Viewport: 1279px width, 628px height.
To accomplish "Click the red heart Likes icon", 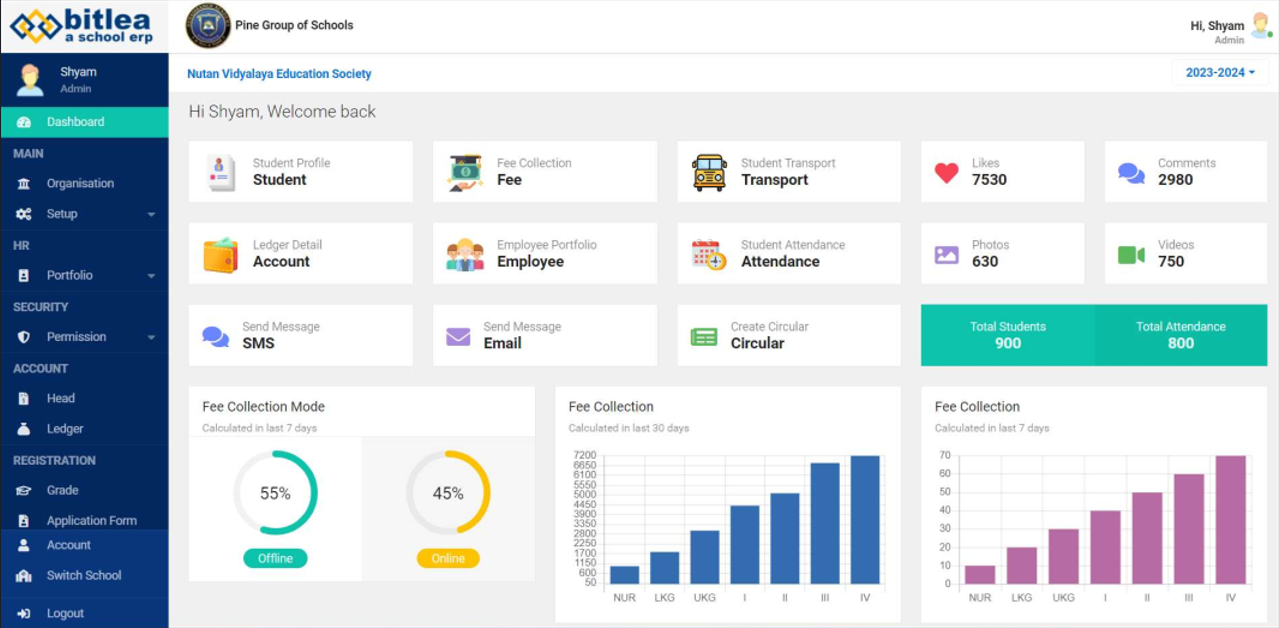I will click(x=946, y=172).
